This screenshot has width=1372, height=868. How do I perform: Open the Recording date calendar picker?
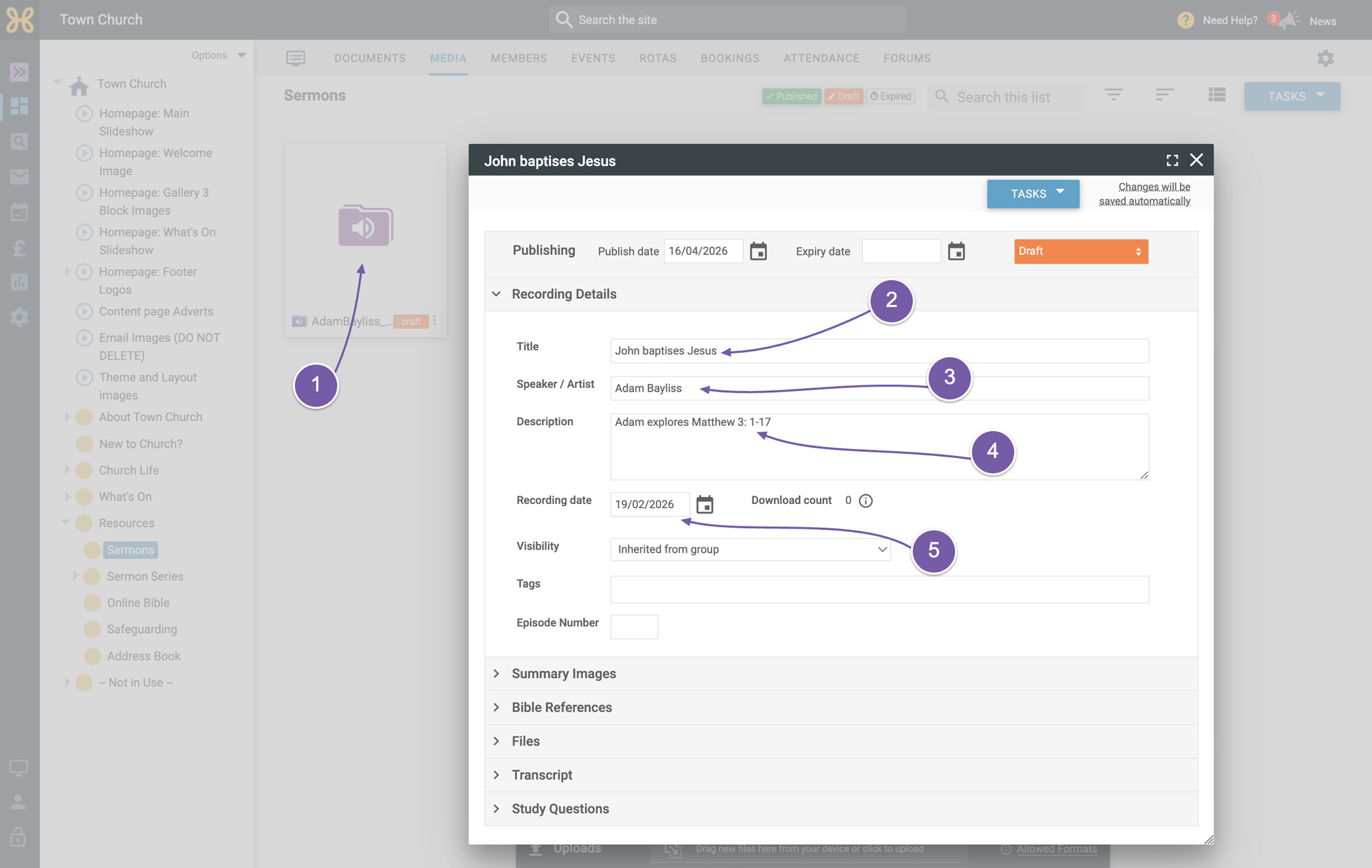pyautogui.click(x=705, y=505)
